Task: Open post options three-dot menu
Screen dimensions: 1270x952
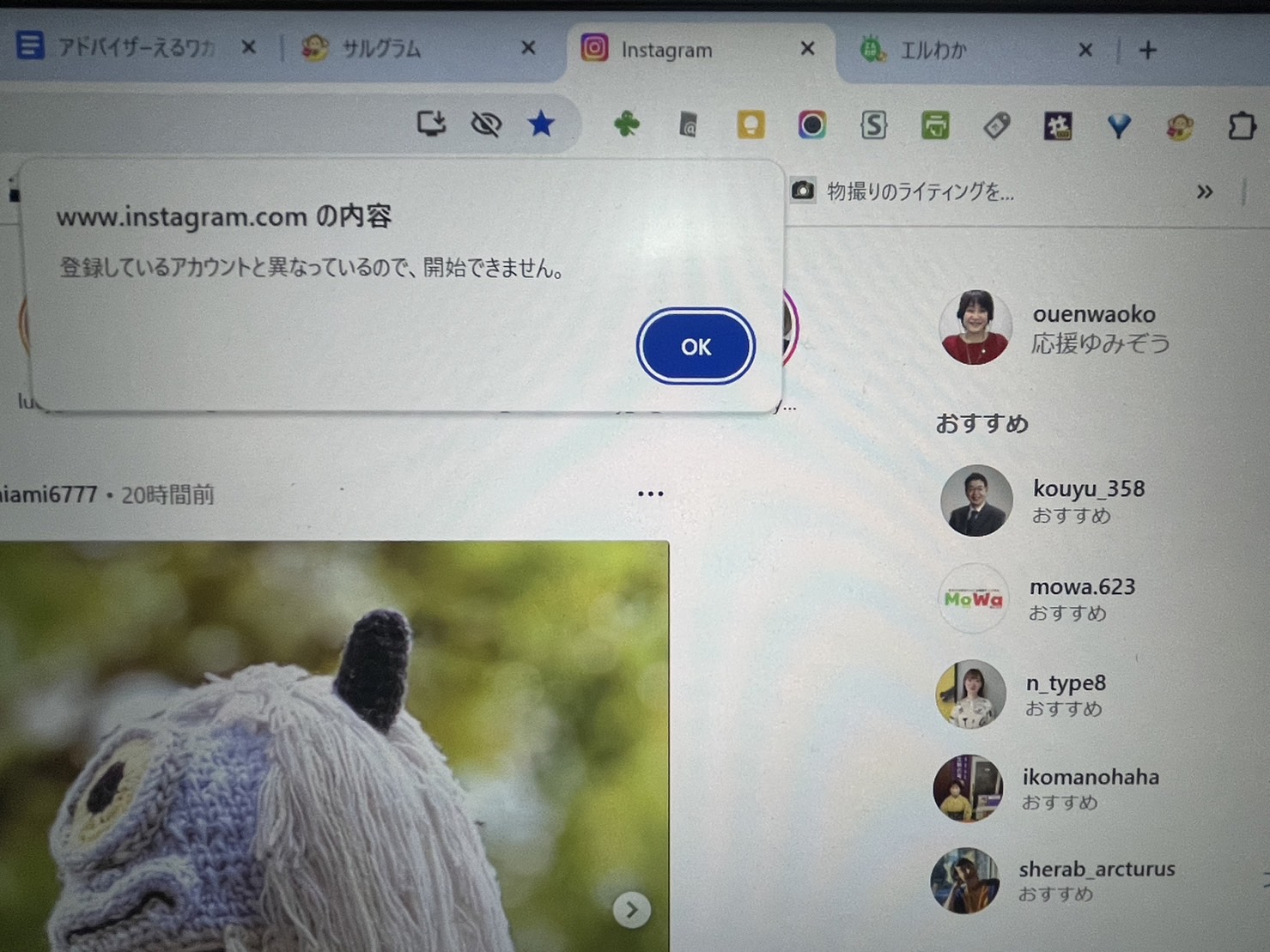Action: pyautogui.click(x=650, y=494)
